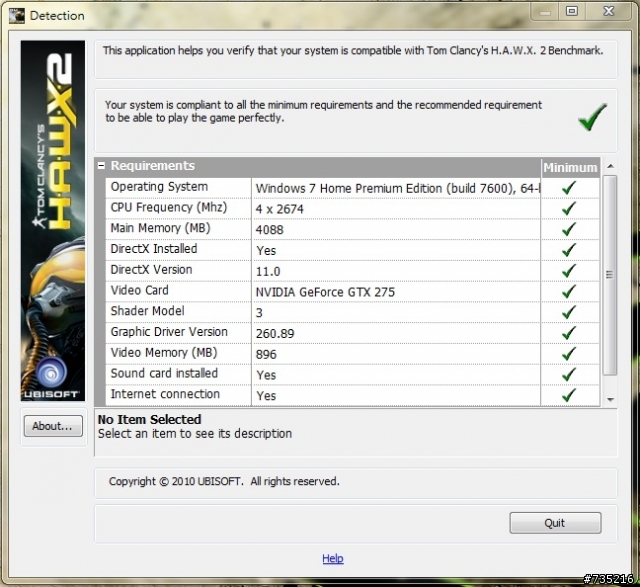Select the Sound card installed label
640x587 pixels.
164,373
